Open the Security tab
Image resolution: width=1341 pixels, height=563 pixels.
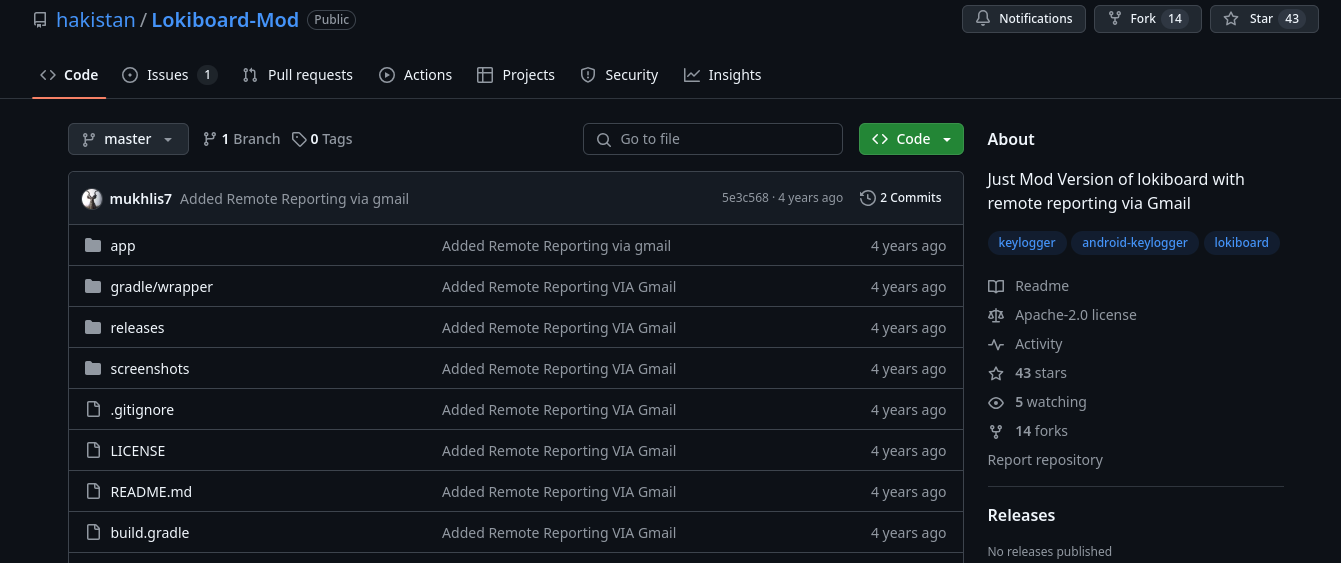coord(619,75)
